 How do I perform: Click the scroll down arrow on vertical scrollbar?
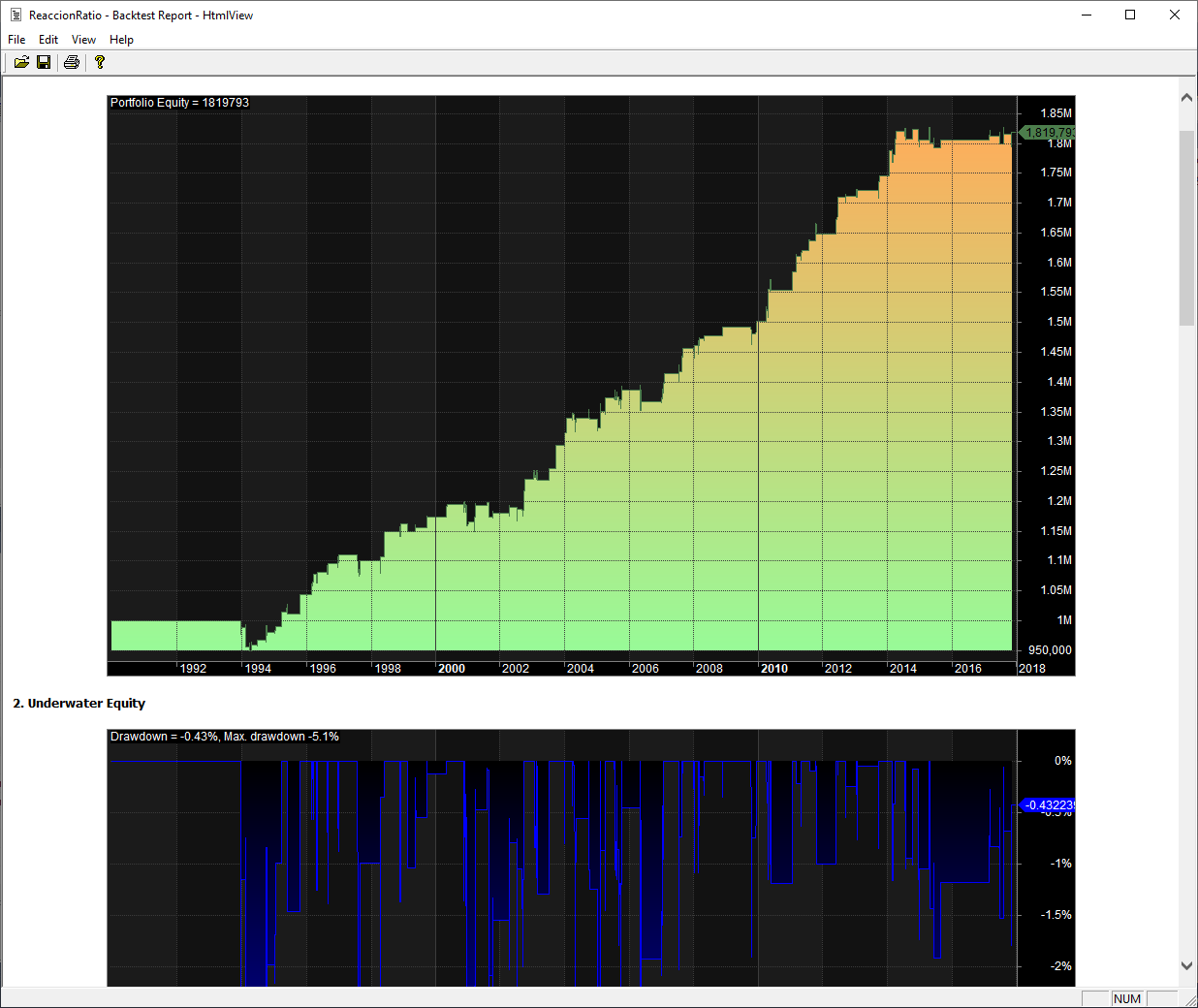1187,965
